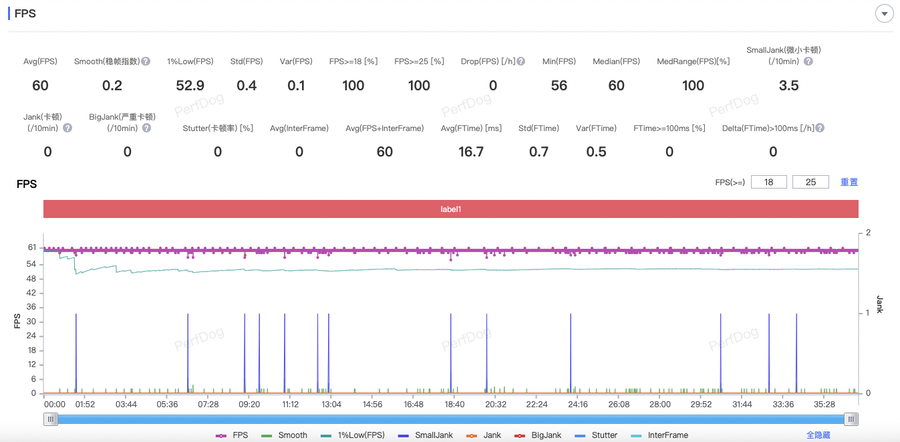Click help icon beside Delta(FTime)>100ms
Screen dimensions: 900x442
[x=820, y=129]
